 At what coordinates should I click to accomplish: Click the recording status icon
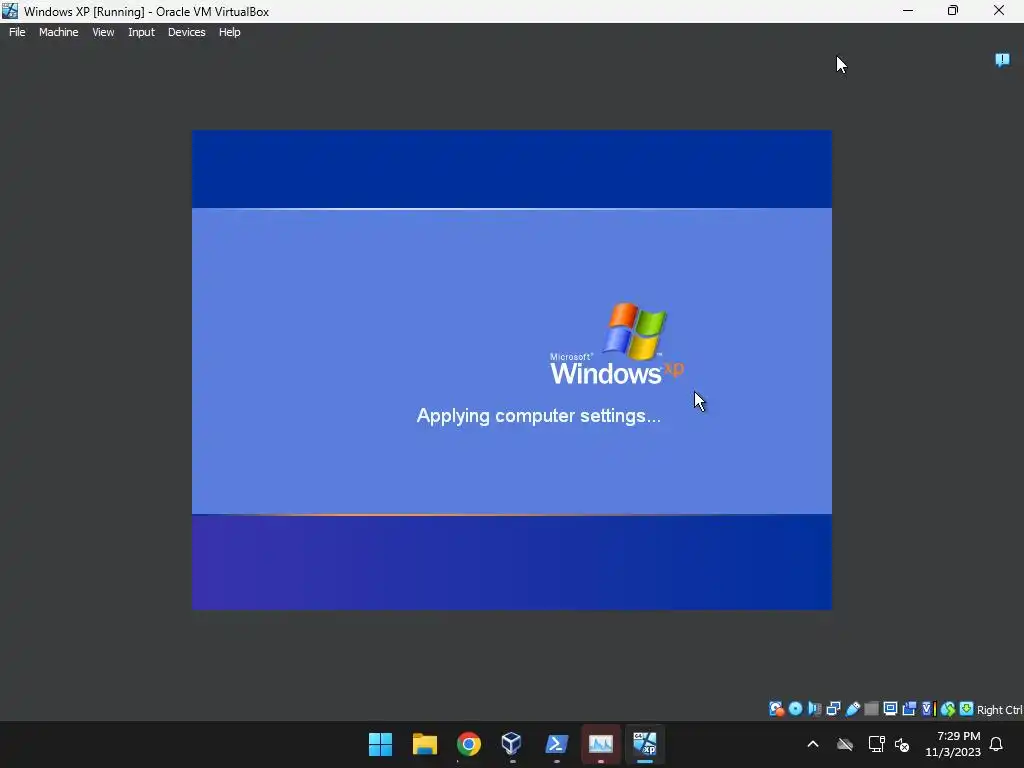tap(909, 709)
